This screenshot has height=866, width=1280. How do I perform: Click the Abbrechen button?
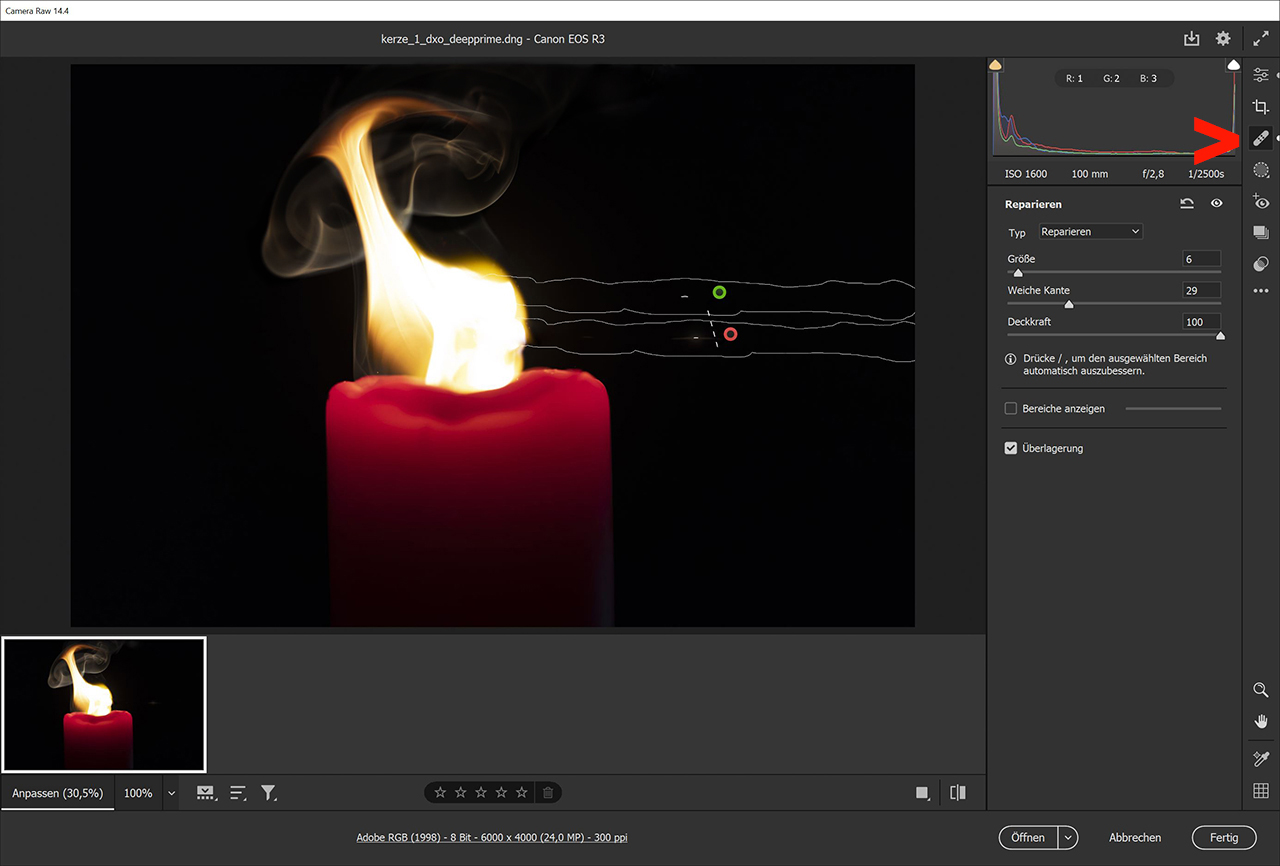pos(1135,838)
